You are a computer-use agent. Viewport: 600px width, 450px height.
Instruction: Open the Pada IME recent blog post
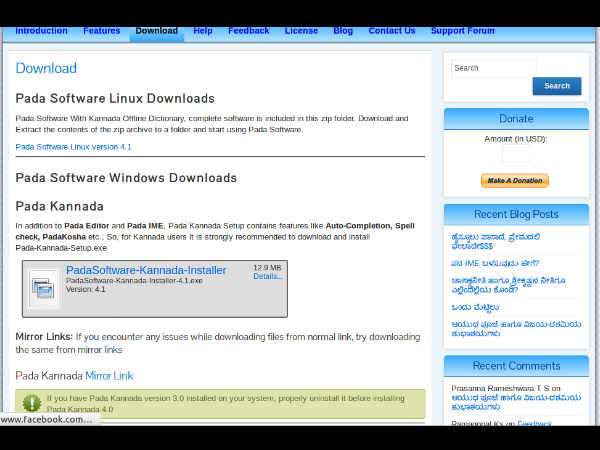(488, 263)
